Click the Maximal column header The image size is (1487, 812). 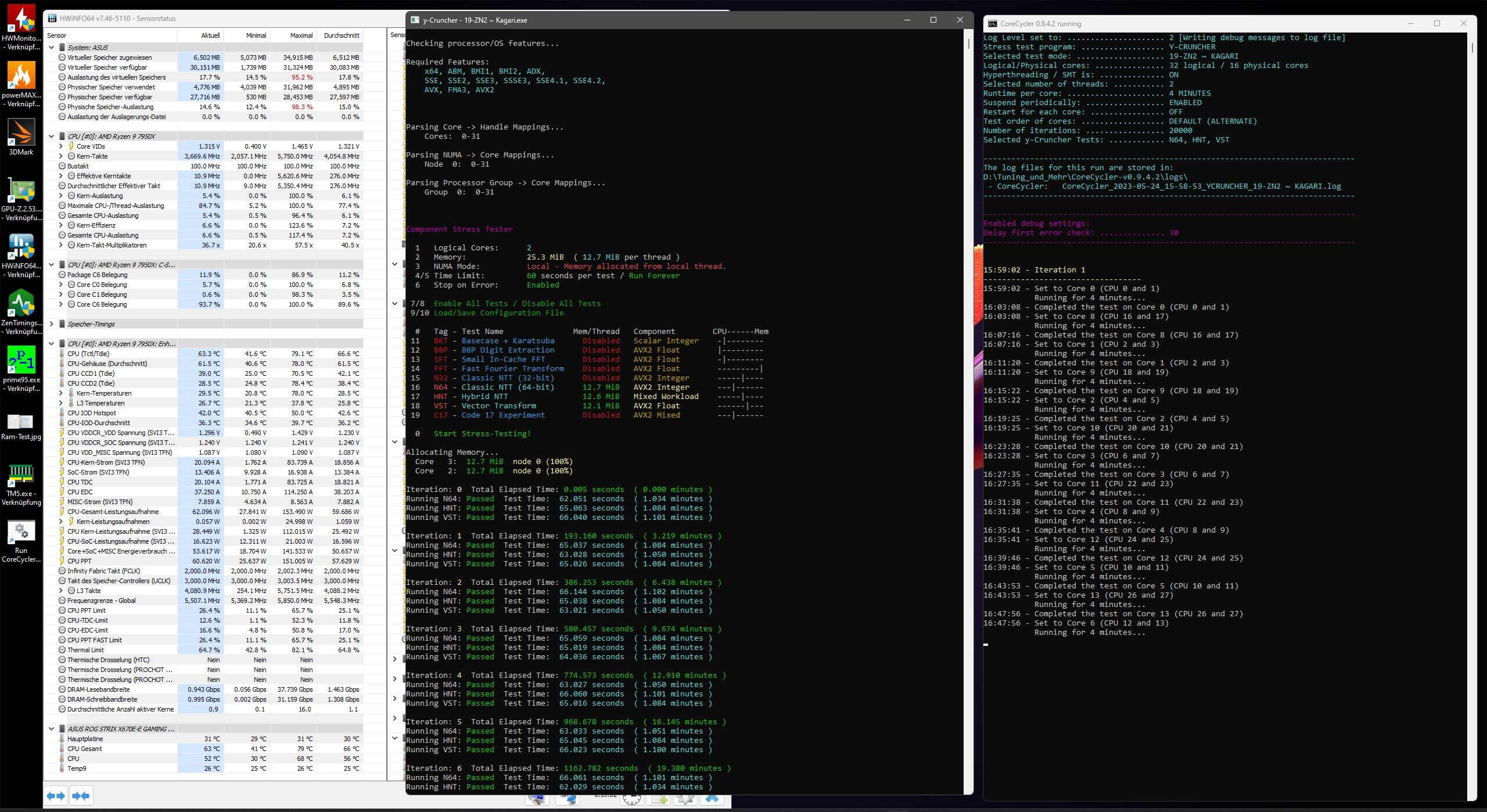tap(301, 35)
